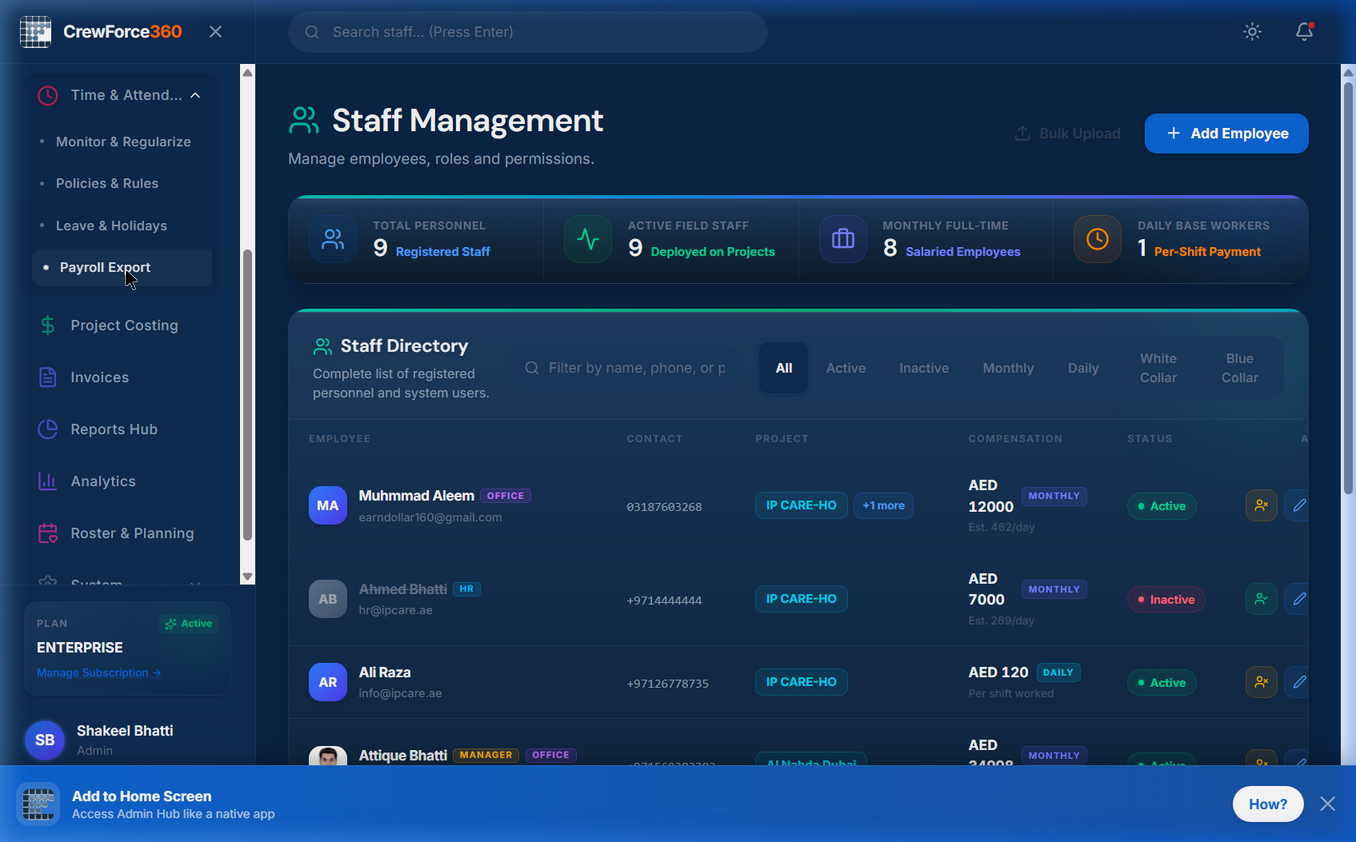Screen dimensions: 1356x842
Task: Close the sidebar with the X icon
Action: point(215,32)
